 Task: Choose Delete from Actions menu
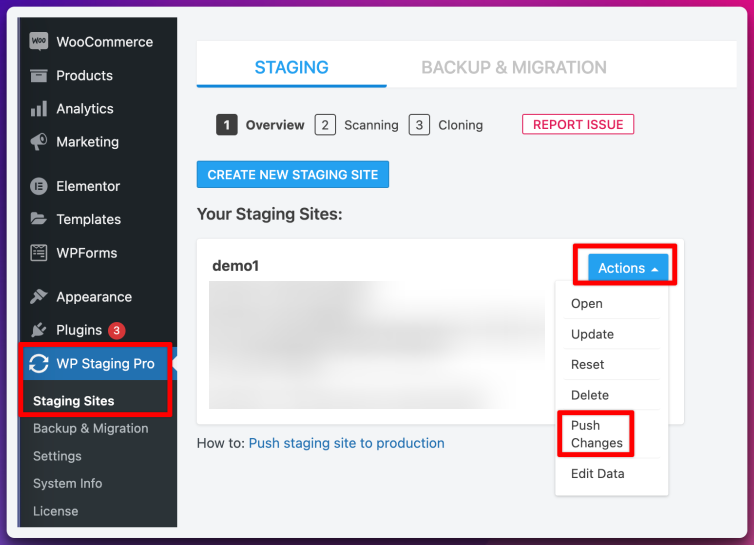612,395
